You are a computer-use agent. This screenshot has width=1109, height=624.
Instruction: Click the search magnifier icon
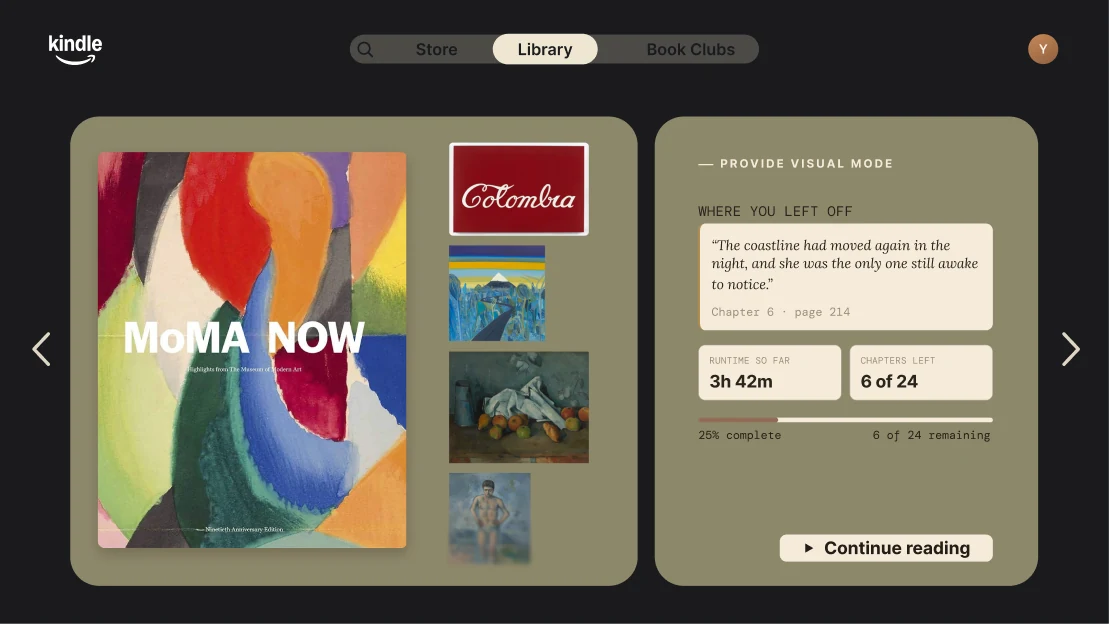pos(365,50)
